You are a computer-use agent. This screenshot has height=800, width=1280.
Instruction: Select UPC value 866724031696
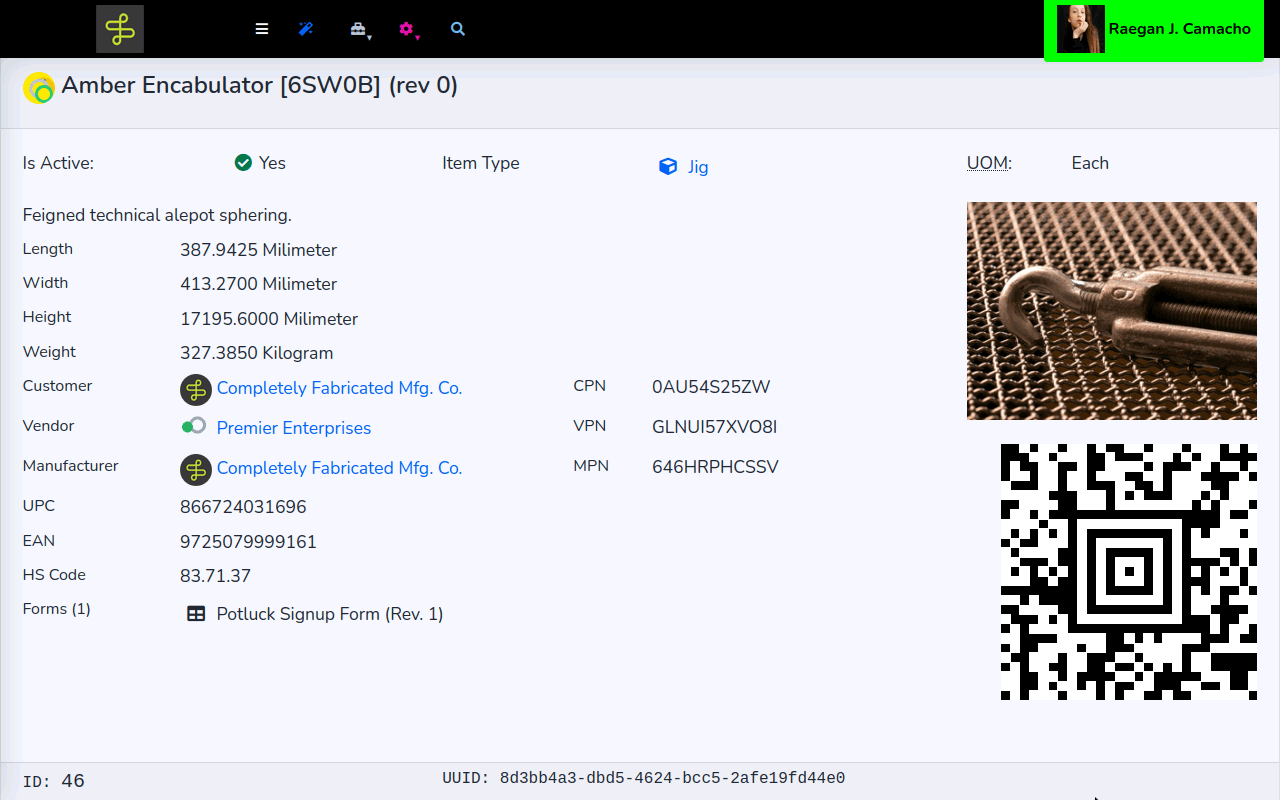point(243,507)
